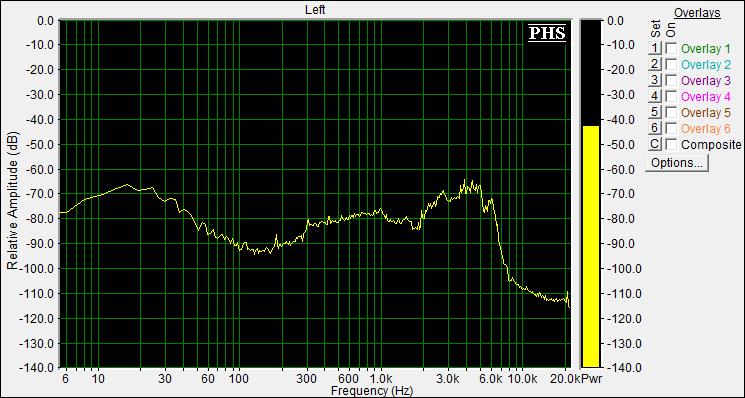745x398 pixels.
Task: Click Set button 5 for Overlay 5
Action: (x=655, y=113)
